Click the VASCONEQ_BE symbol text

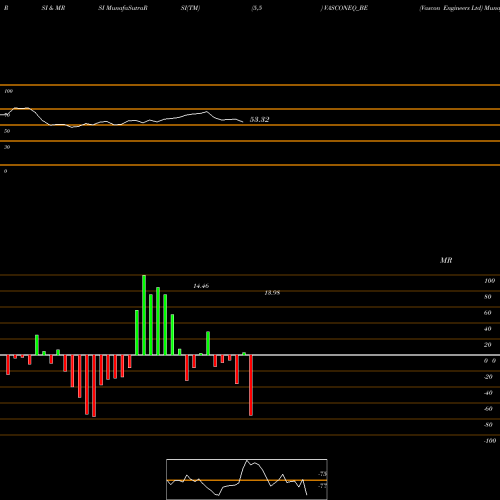click(345, 8)
